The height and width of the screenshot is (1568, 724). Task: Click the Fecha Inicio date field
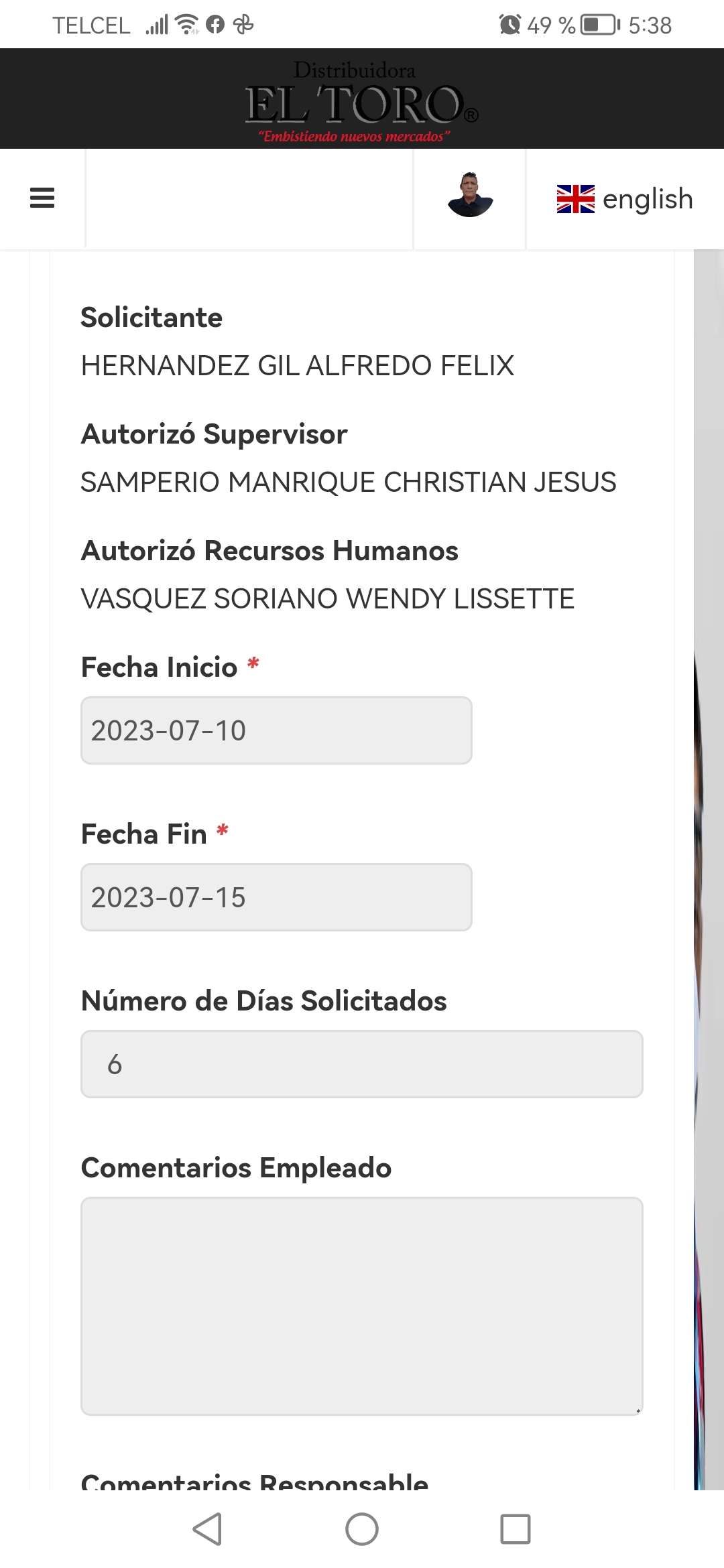pyautogui.click(x=276, y=730)
